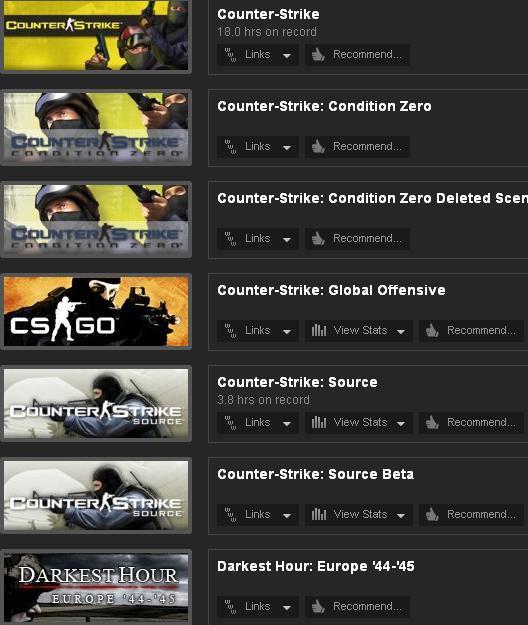Image resolution: width=528 pixels, height=625 pixels.
Task: Click the links icon for Counter-Strike: Condition Zero
Action: coord(230,147)
